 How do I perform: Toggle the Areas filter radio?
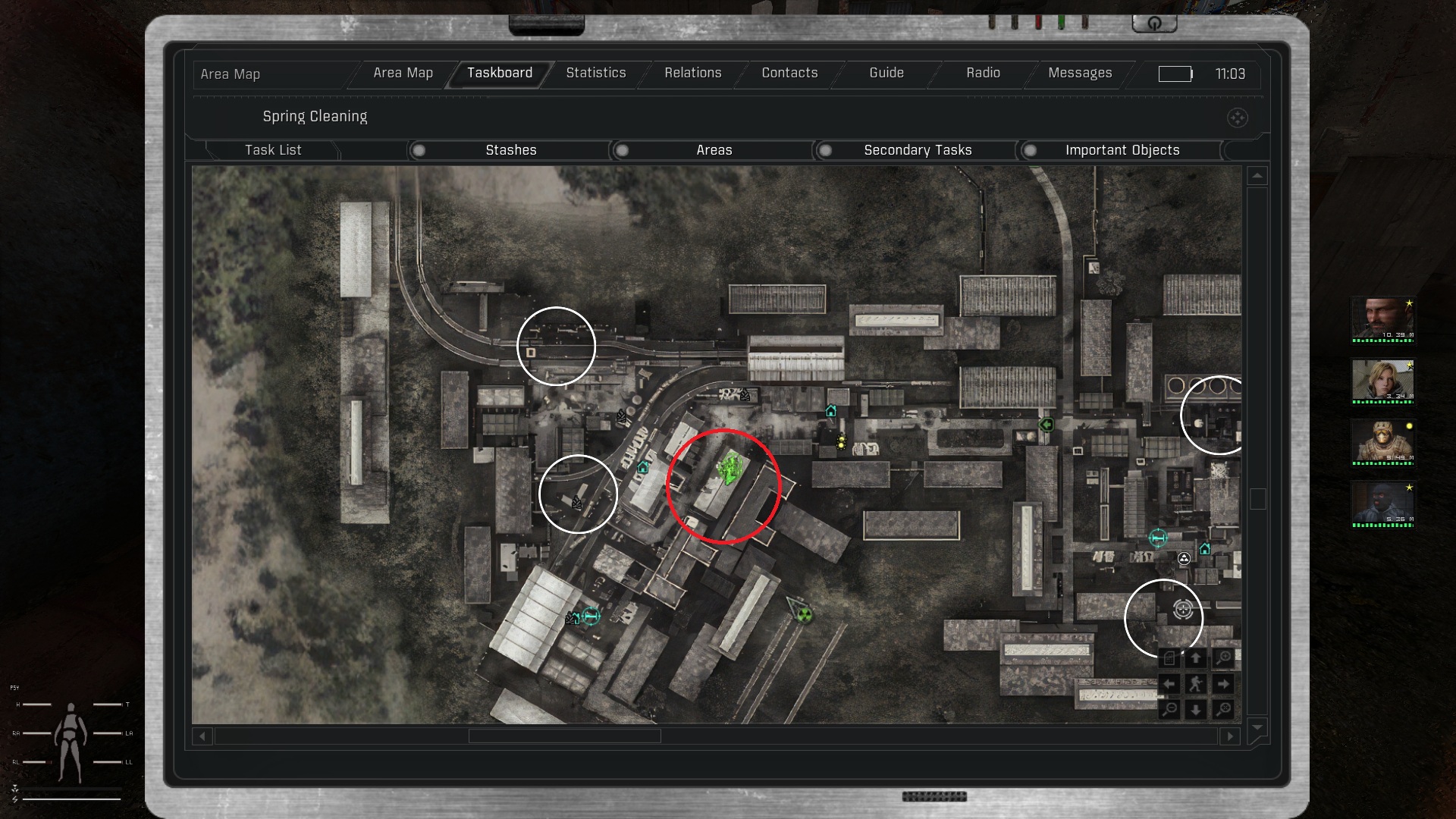pos(622,150)
